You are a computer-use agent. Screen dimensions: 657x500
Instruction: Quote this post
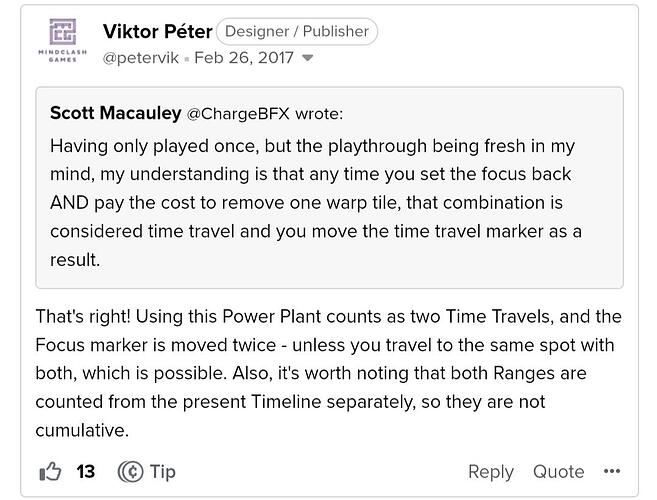558,472
